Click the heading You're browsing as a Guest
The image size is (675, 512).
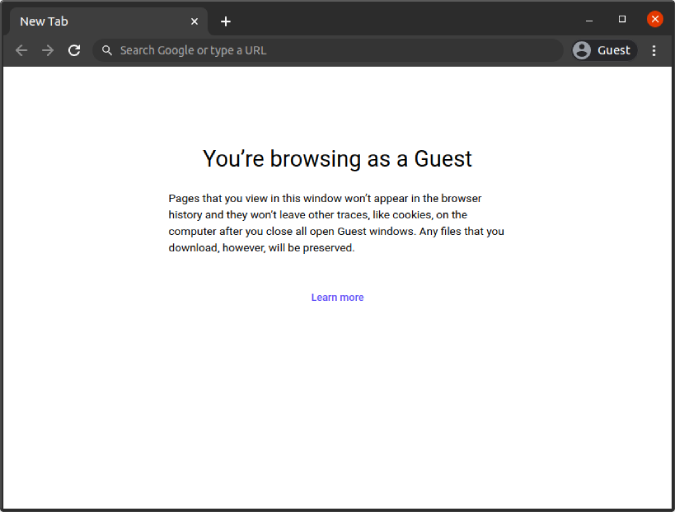point(338,159)
